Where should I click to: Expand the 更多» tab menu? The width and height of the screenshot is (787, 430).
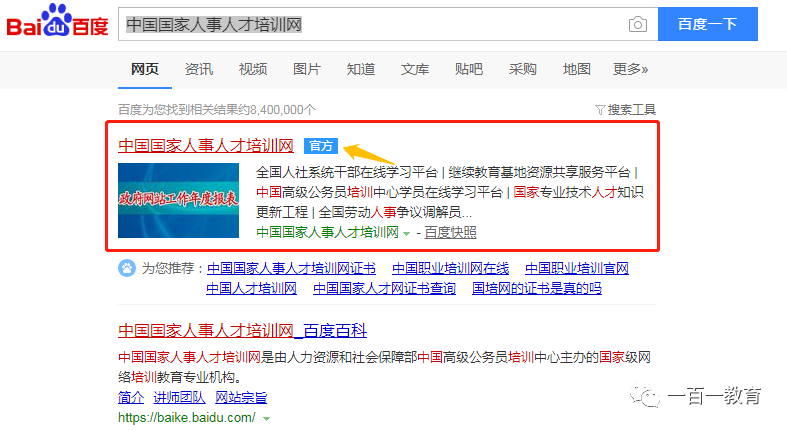pos(630,69)
